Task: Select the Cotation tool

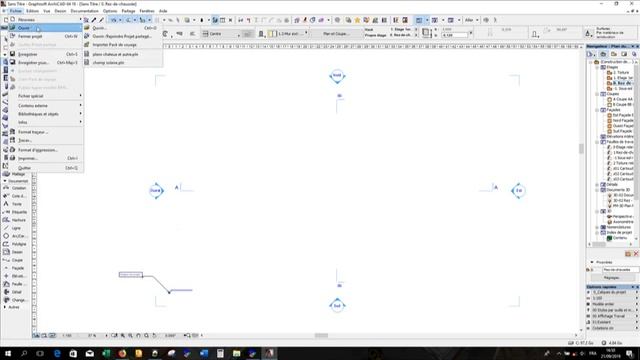Action: click(x=16, y=188)
